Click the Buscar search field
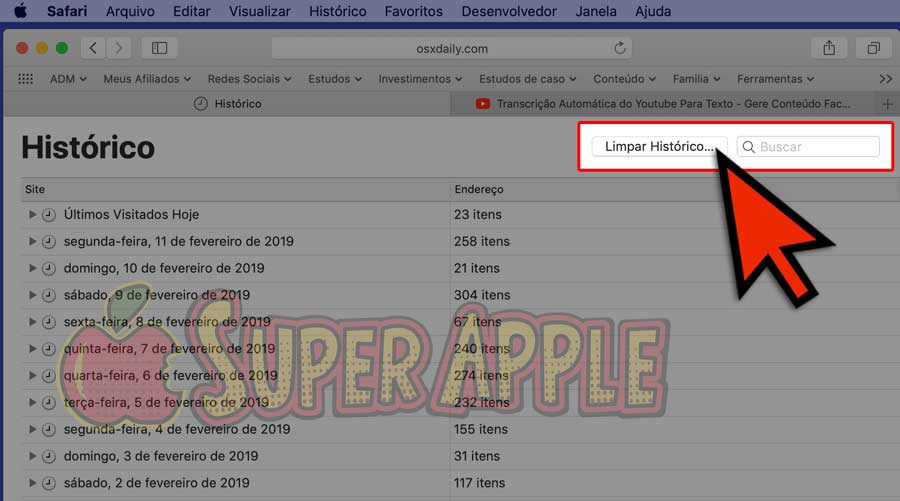The image size is (900, 501). pyautogui.click(x=815, y=147)
